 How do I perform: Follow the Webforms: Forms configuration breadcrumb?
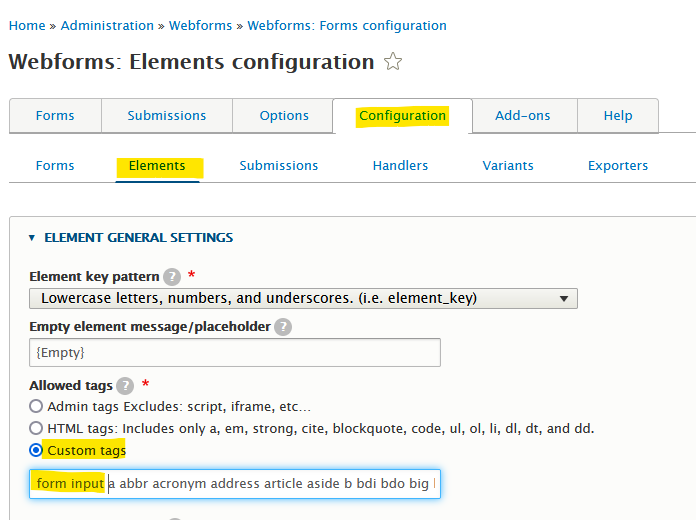click(x=347, y=26)
